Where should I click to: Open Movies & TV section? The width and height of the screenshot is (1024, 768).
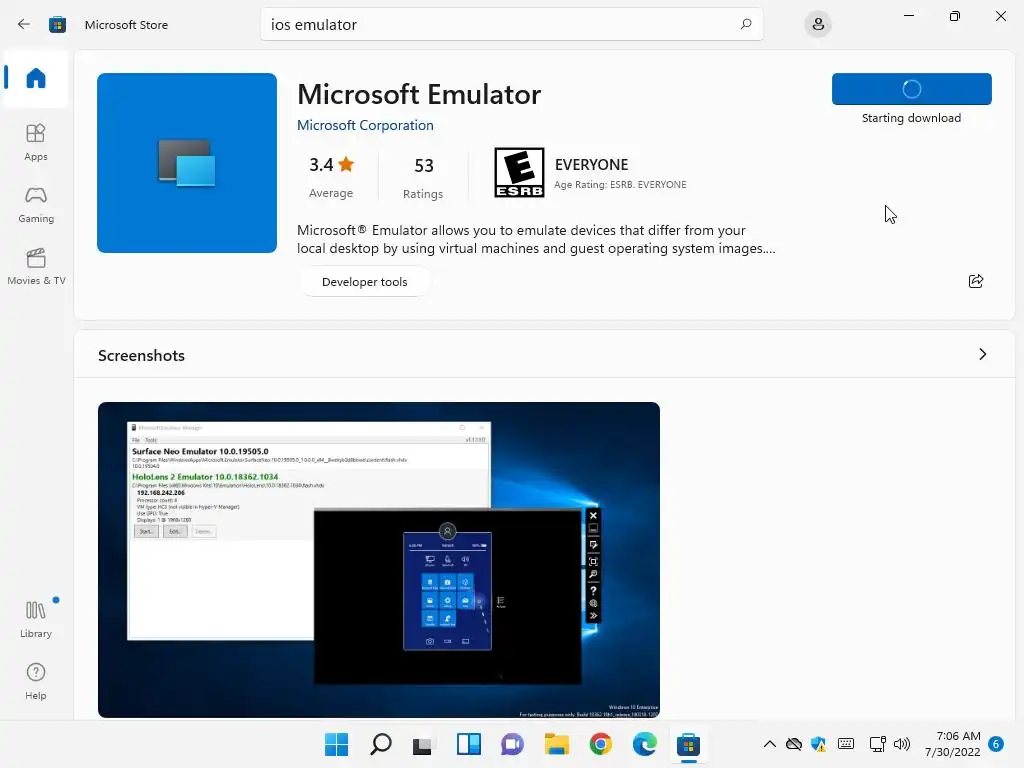[x=36, y=266]
